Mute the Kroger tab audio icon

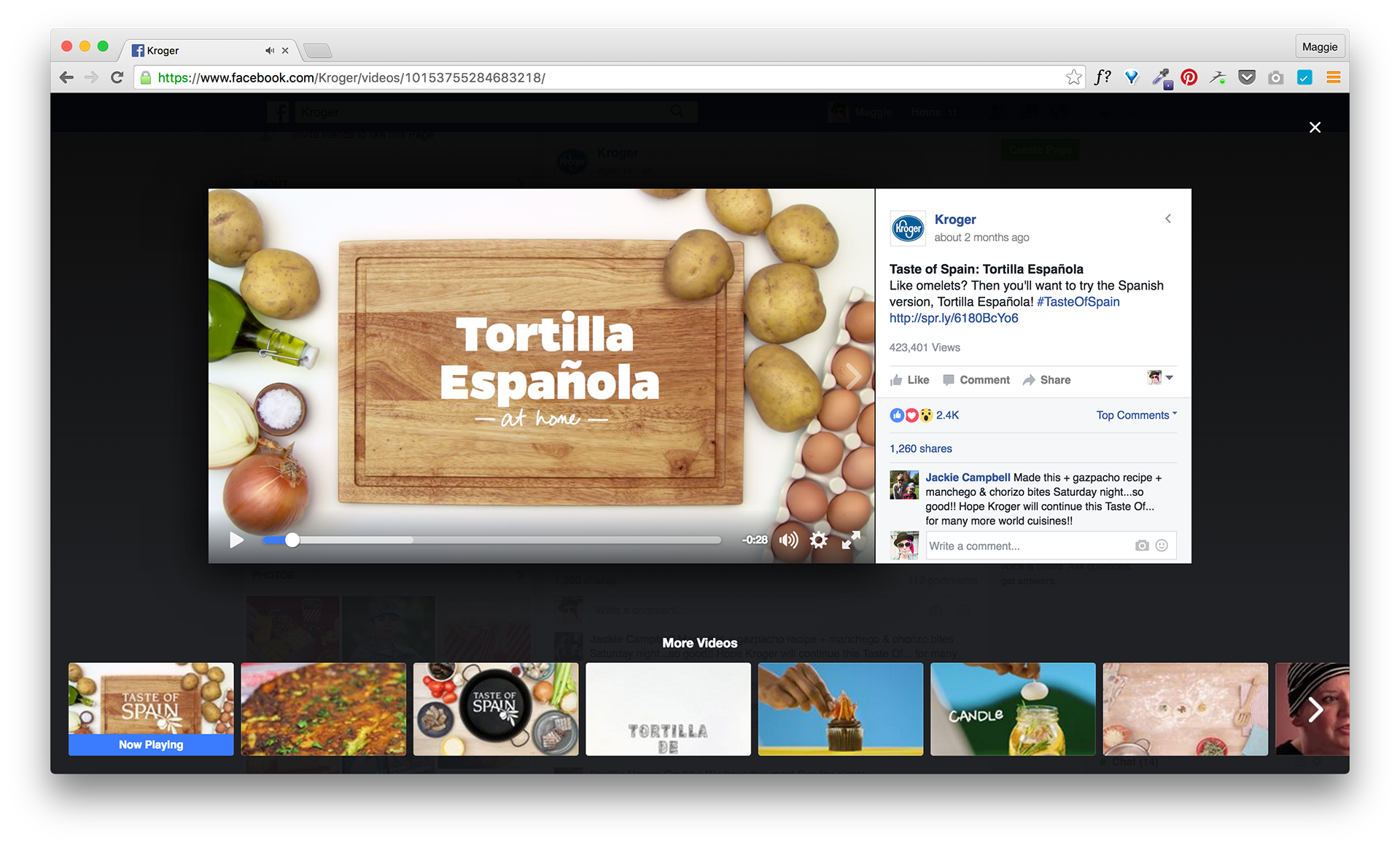click(x=270, y=50)
